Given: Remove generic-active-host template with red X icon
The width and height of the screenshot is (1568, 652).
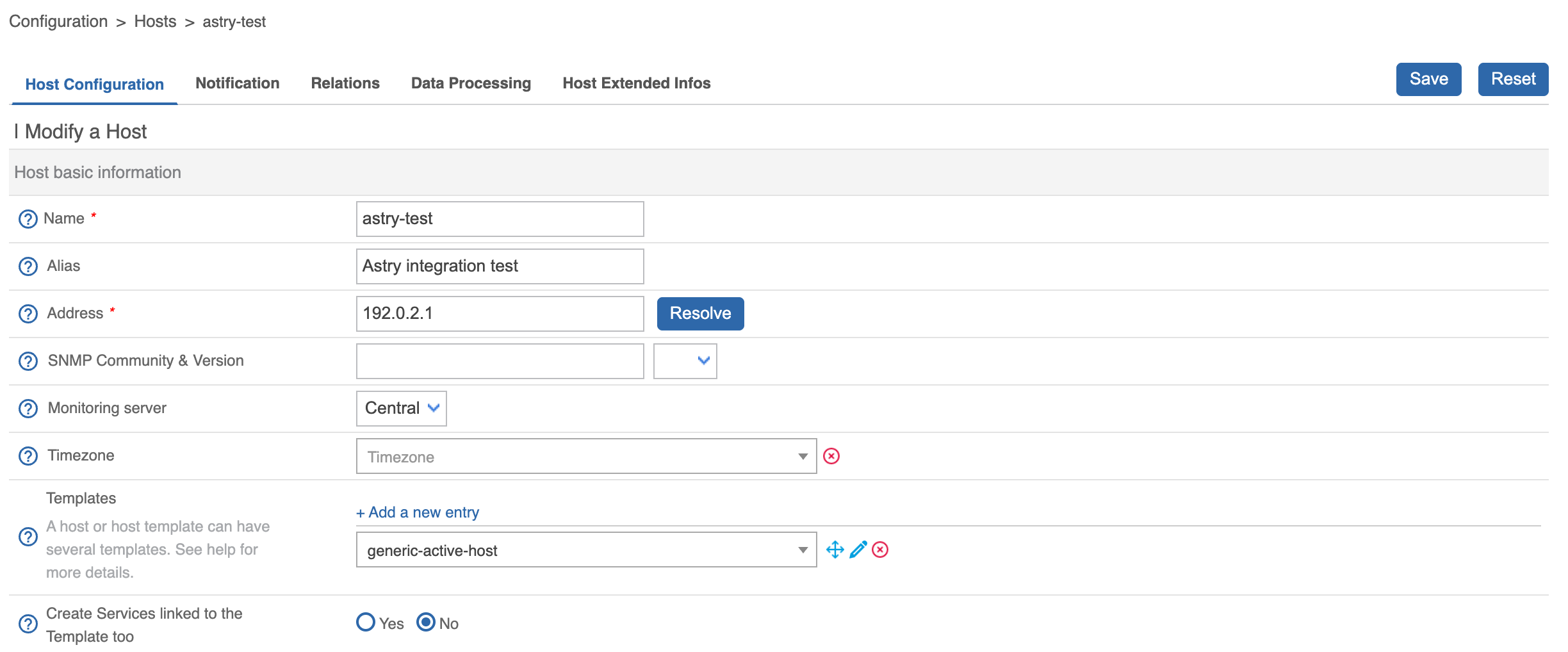Looking at the screenshot, I should [x=881, y=550].
